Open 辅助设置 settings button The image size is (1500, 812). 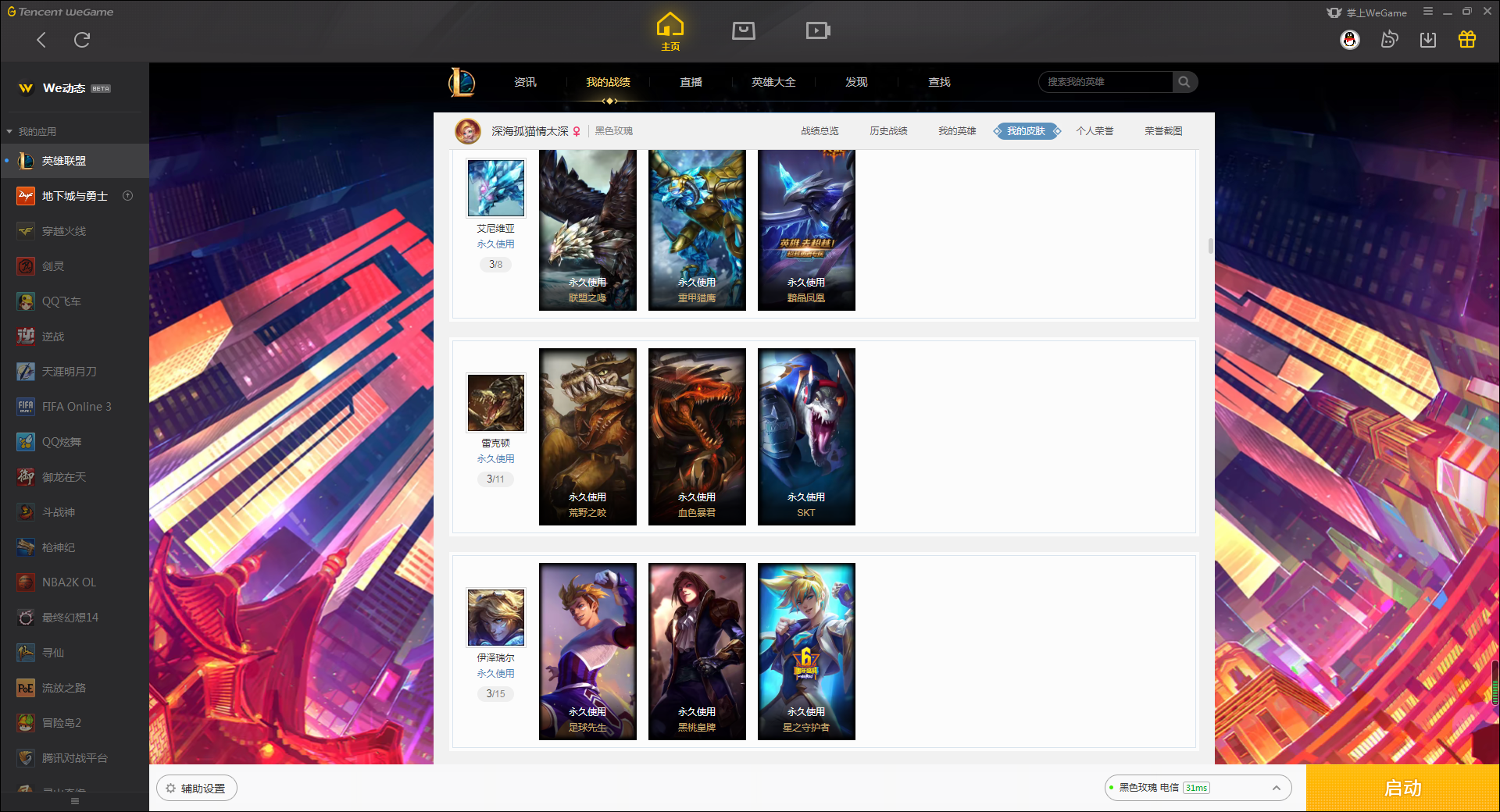[197, 789]
